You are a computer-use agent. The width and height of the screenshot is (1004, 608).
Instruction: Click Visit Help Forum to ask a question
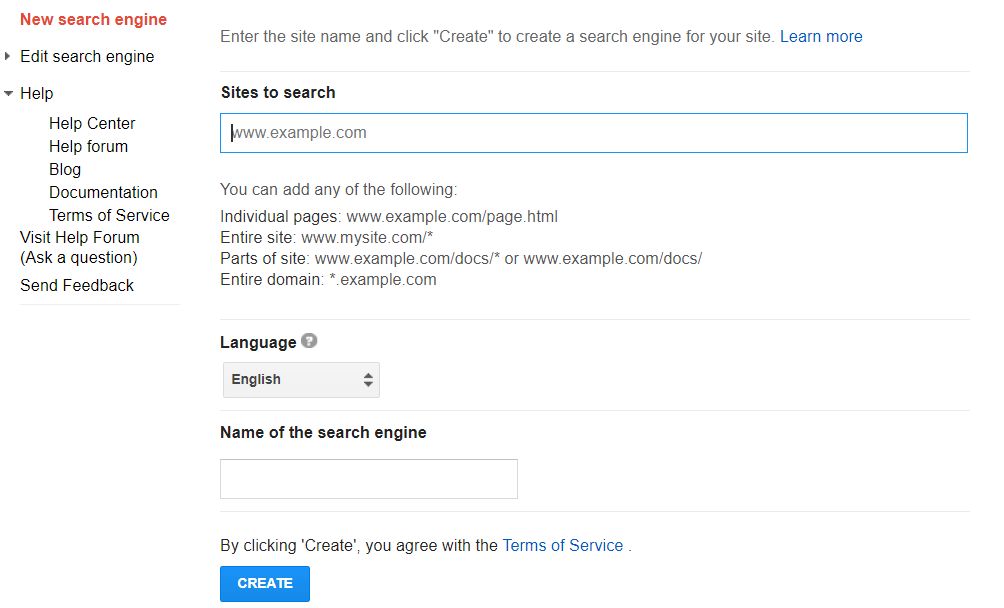pyautogui.click(x=78, y=237)
